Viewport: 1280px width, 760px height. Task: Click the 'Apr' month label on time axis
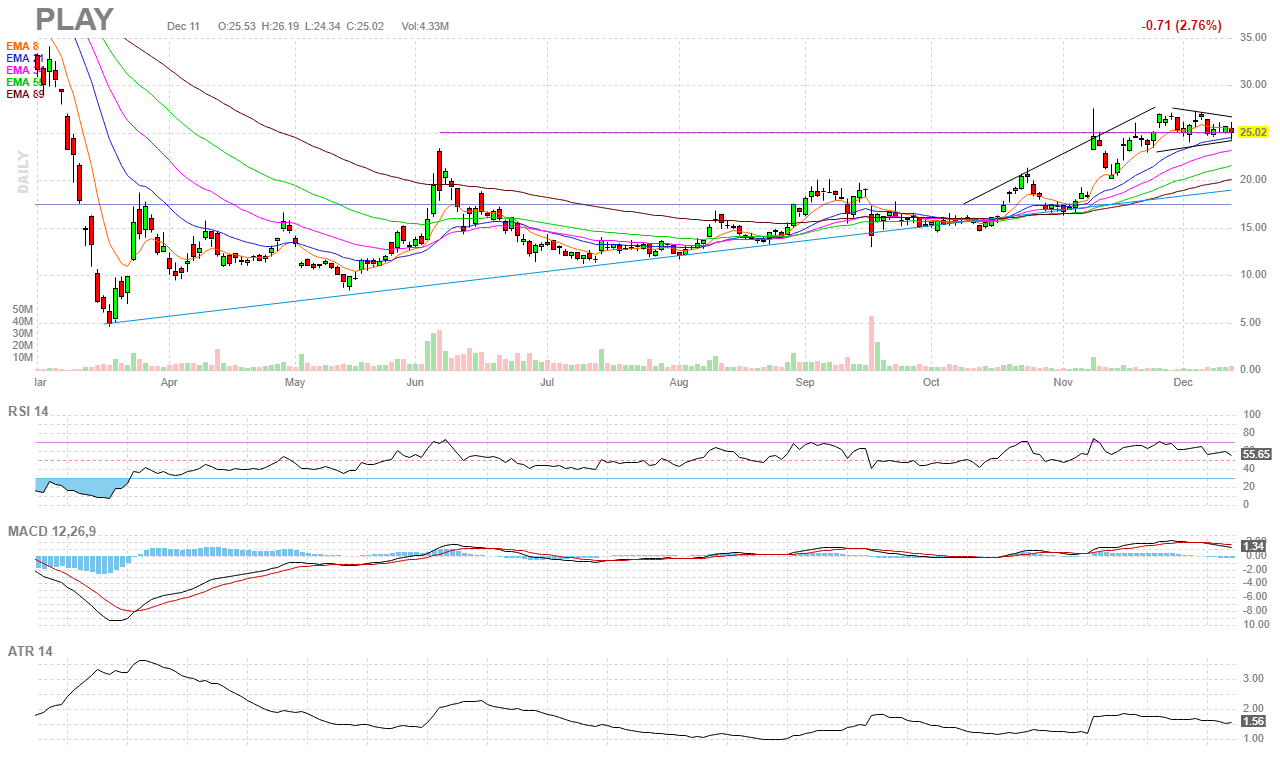[169, 383]
